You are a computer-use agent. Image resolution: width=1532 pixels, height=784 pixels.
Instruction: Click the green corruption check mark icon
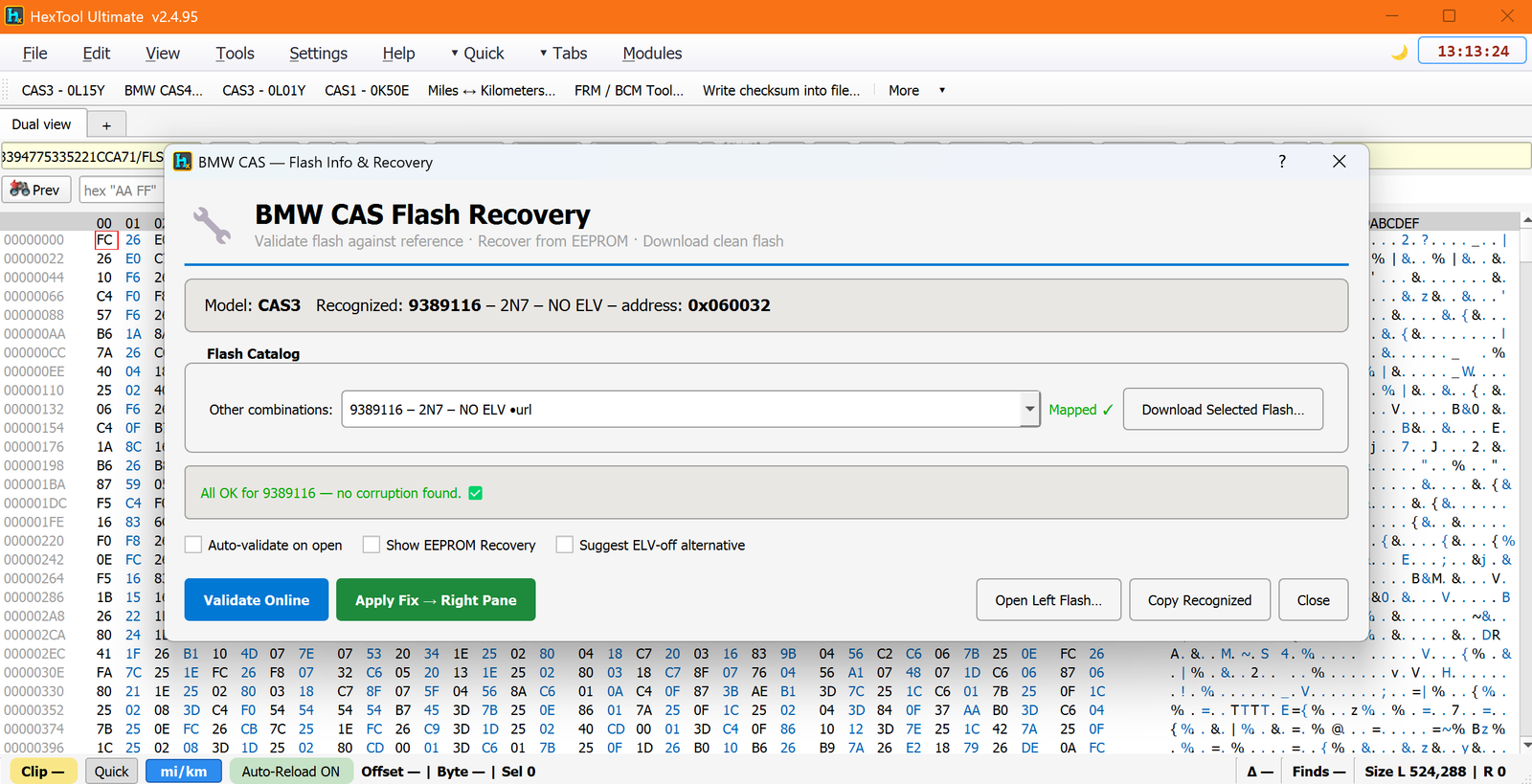476,493
